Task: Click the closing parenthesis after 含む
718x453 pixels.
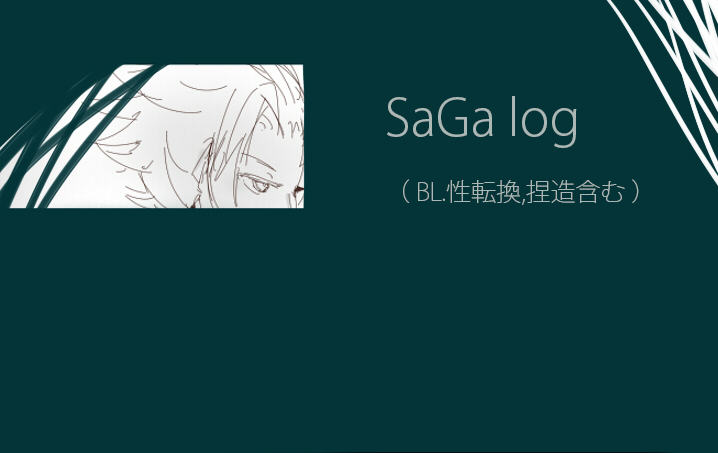Action: click(635, 192)
